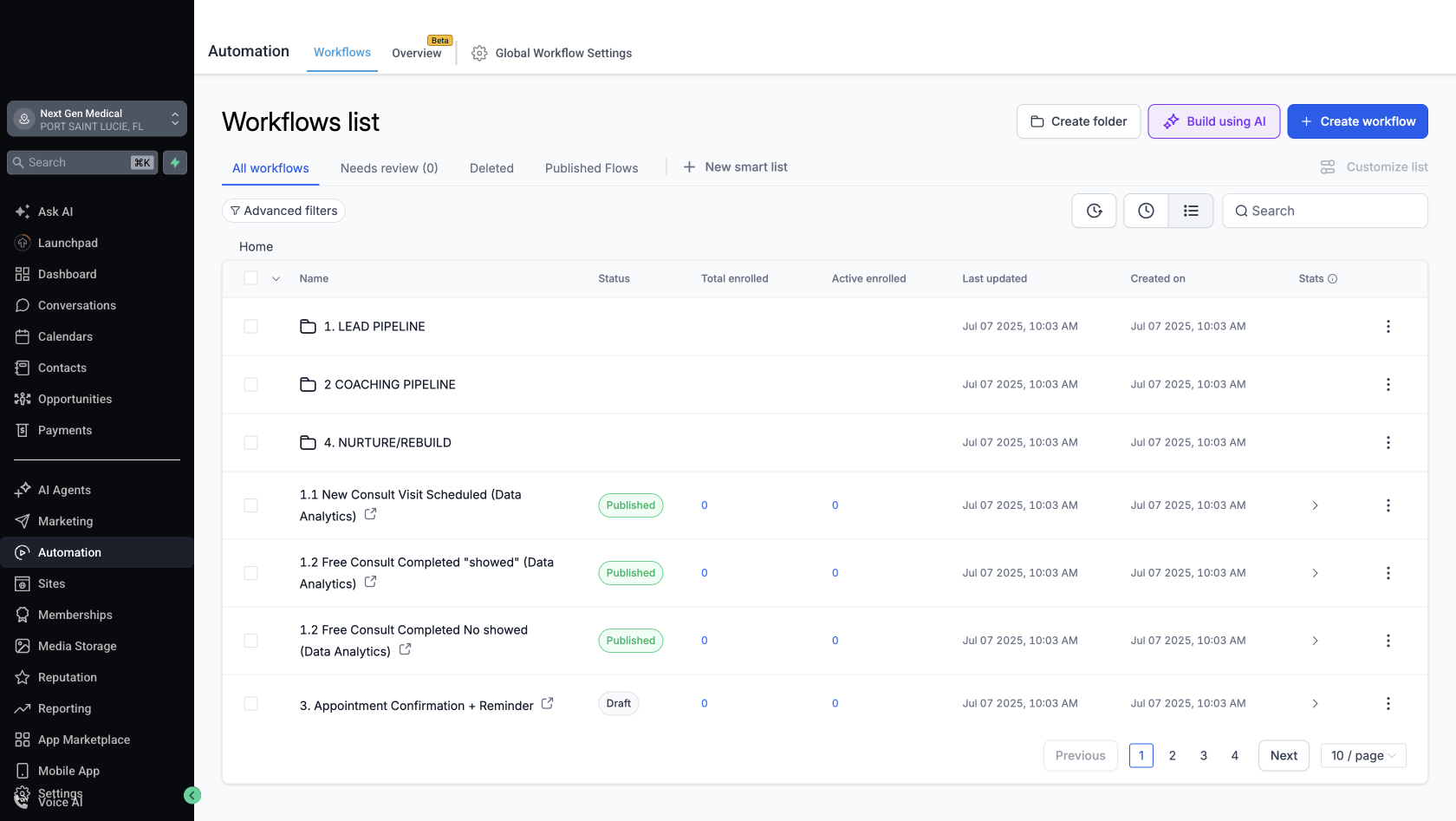Click Home breadcrumb

pos(257,246)
